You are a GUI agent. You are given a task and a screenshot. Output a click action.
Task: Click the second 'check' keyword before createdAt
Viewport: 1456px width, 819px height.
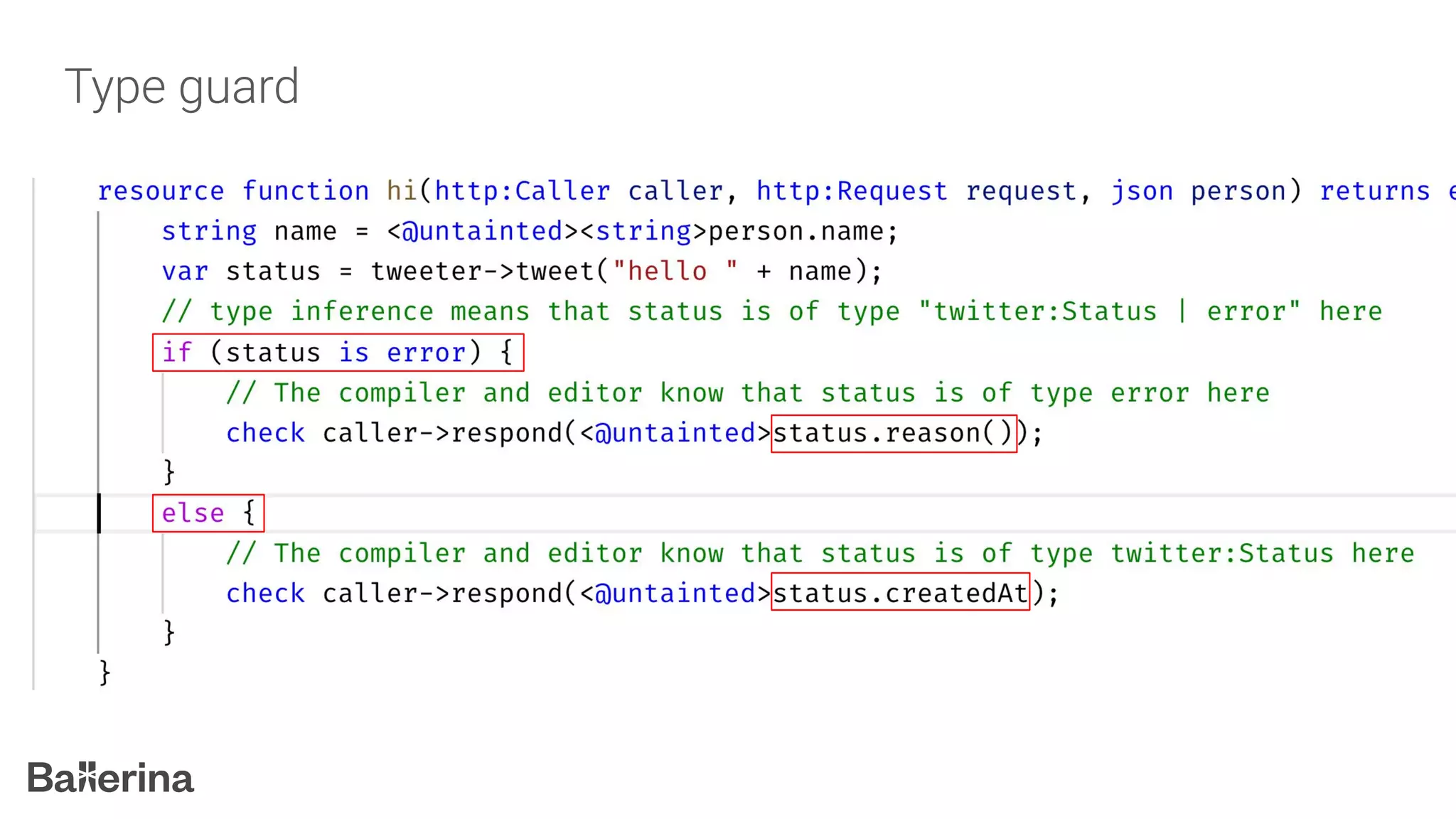(x=265, y=594)
